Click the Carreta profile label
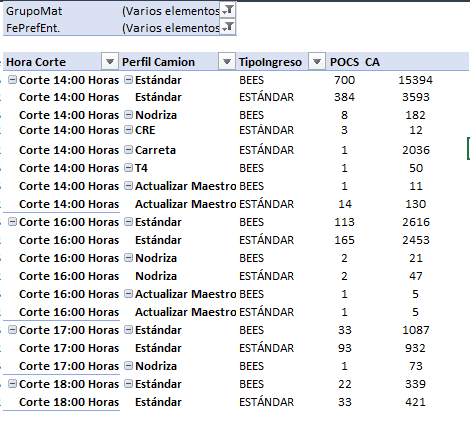The width and height of the screenshot is (470, 422). [x=155, y=150]
